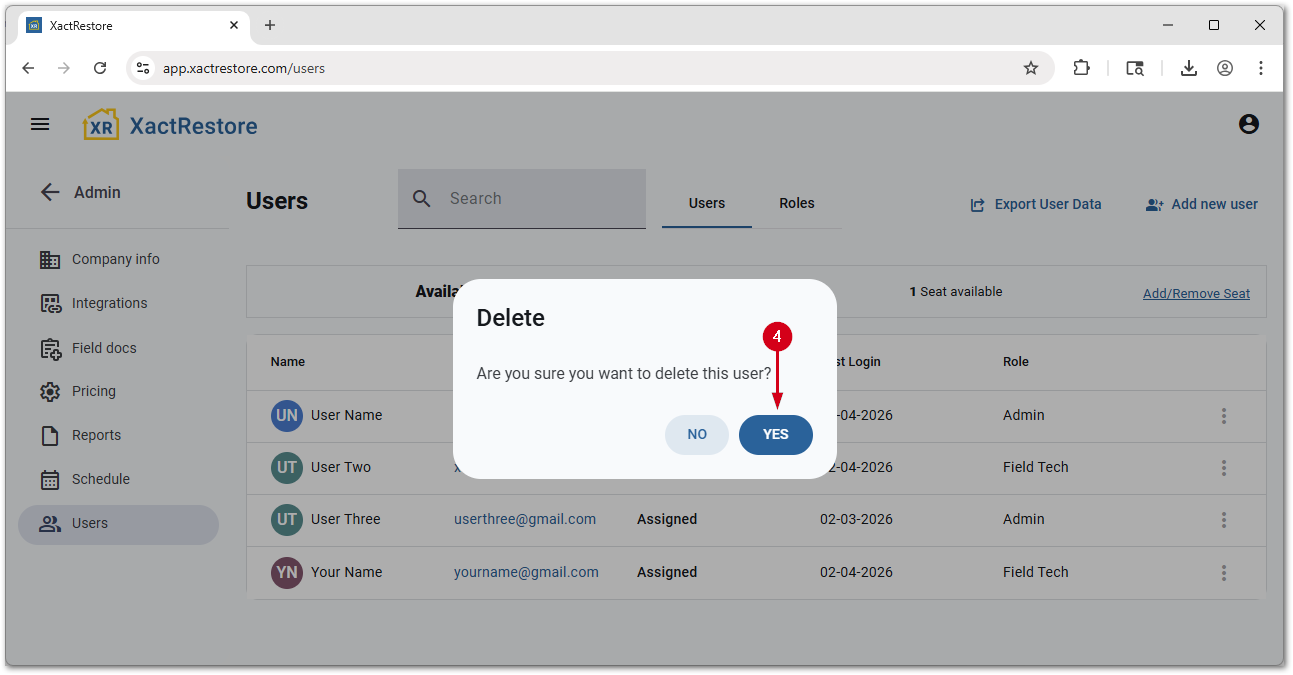The width and height of the screenshot is (1293, 675).
Task: Expand the options menu for Your Name
Action: [x=1223, y=573]
